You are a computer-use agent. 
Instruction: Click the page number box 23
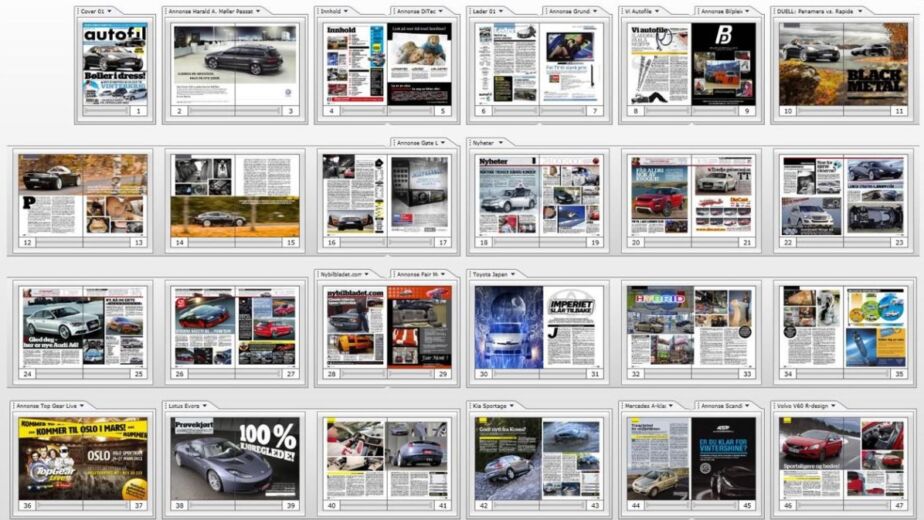(x=899, y=242)
